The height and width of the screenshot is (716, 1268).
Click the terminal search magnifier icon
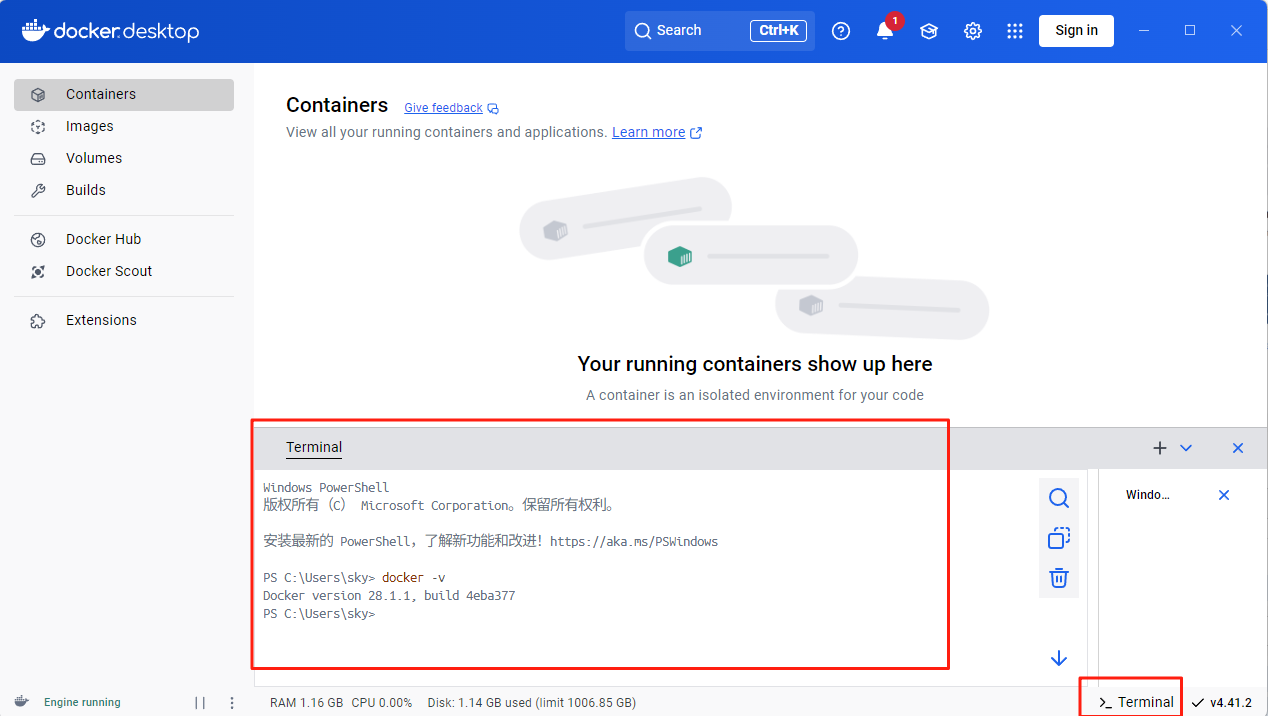coord(1059,498)
